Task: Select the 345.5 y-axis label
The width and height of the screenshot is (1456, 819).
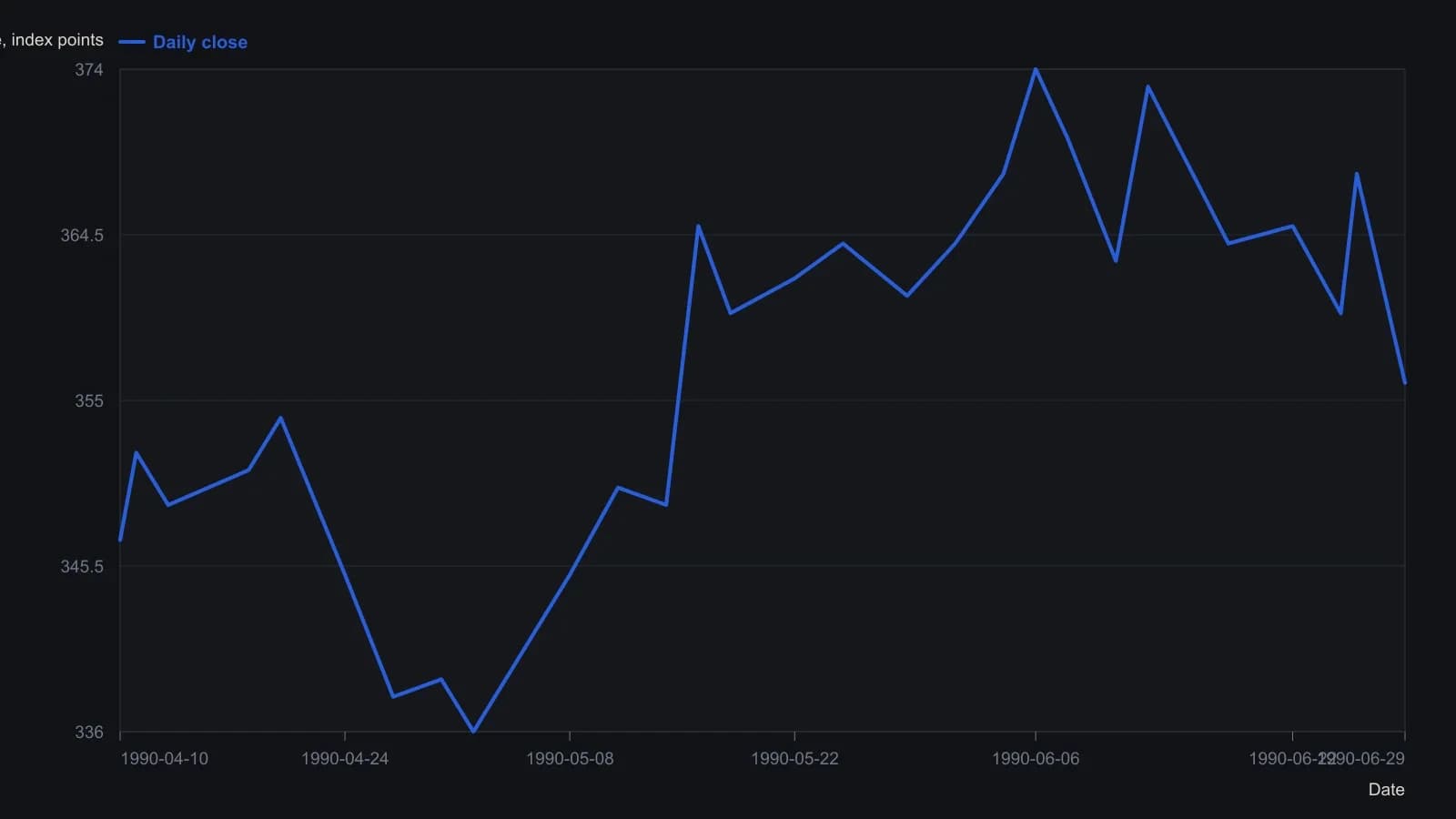Action: (x=82, y=567)
